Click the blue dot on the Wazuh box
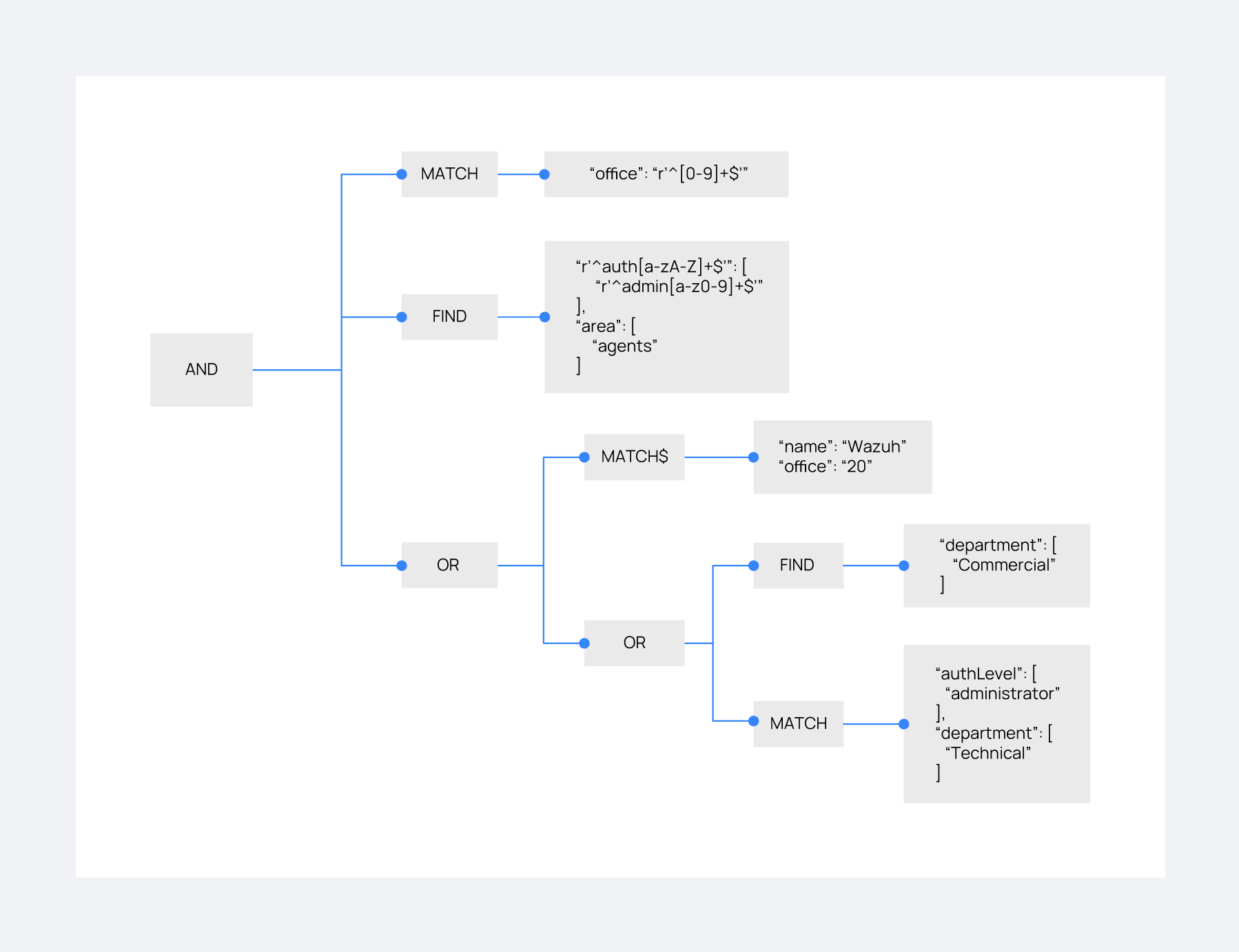 pos(753,457)
